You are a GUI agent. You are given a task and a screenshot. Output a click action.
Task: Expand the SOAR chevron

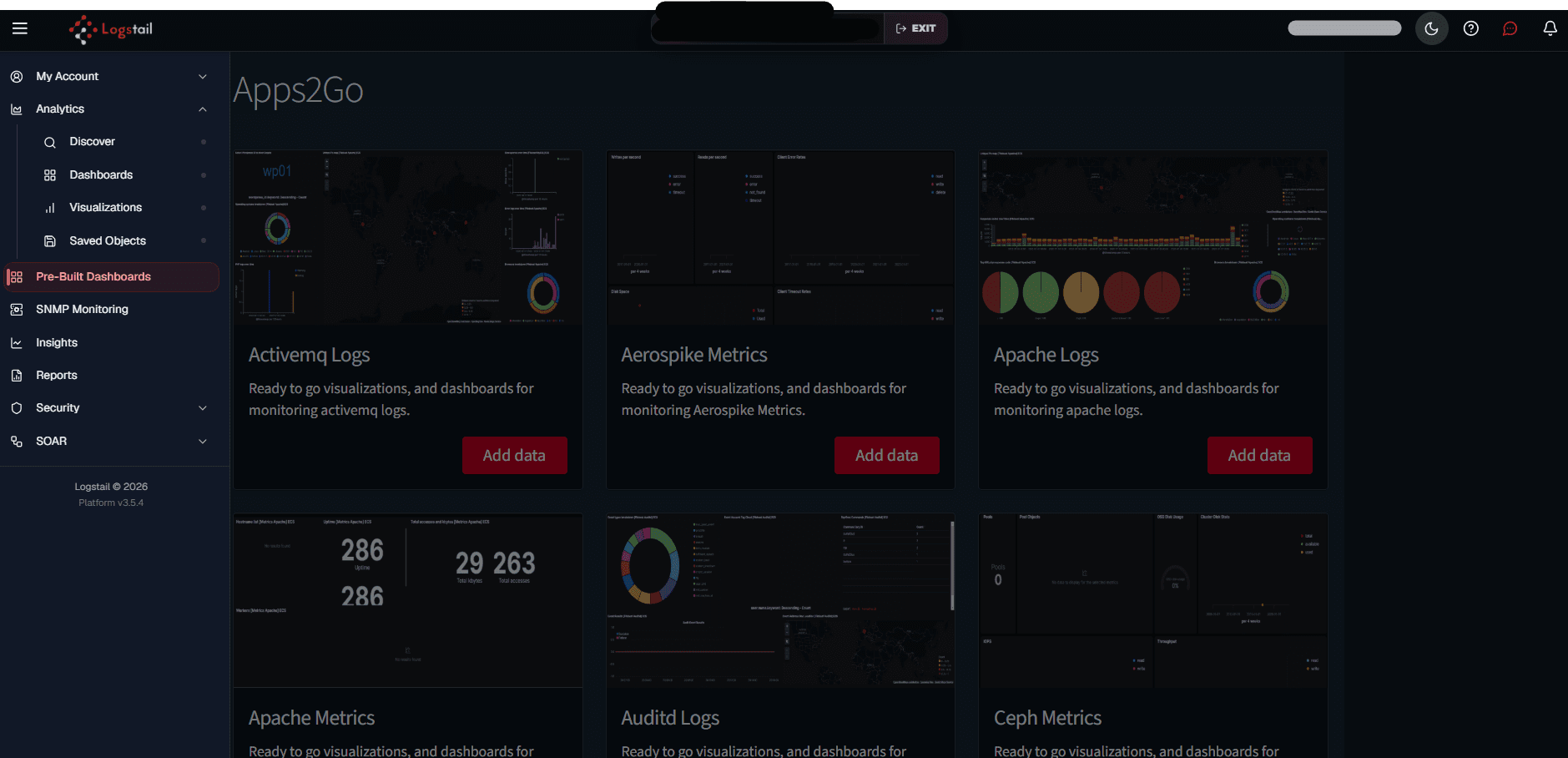tap(202, 442)
